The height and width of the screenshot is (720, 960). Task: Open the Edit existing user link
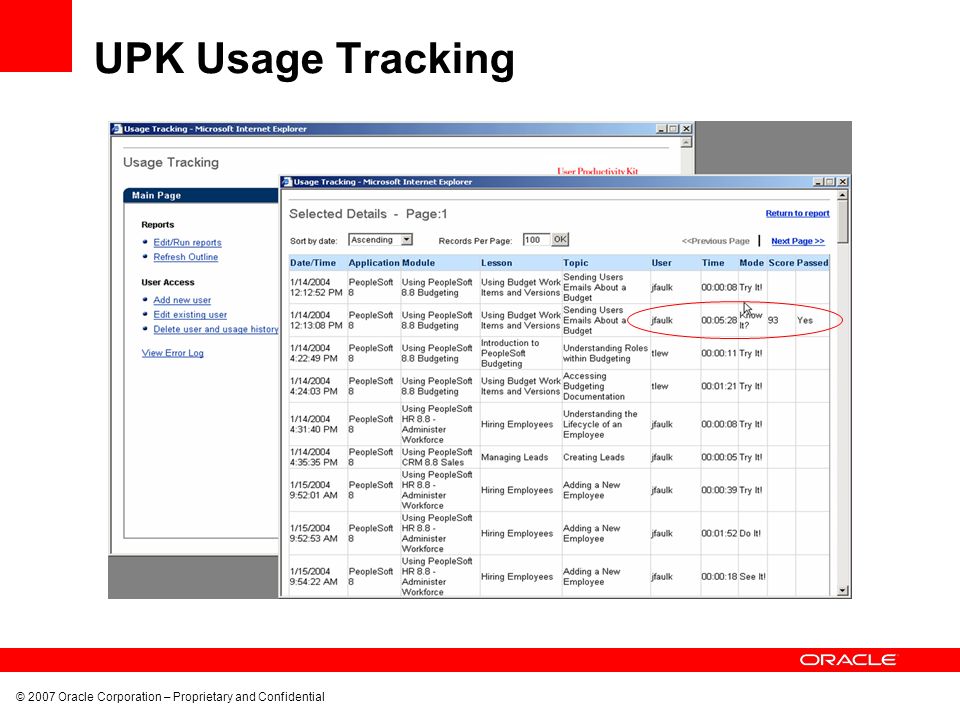click(190, 315)
